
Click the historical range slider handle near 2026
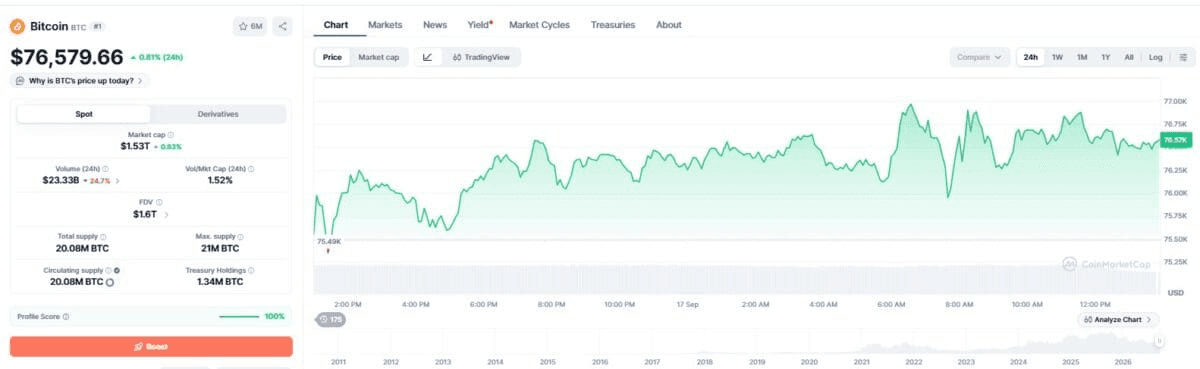point(1159,342)
